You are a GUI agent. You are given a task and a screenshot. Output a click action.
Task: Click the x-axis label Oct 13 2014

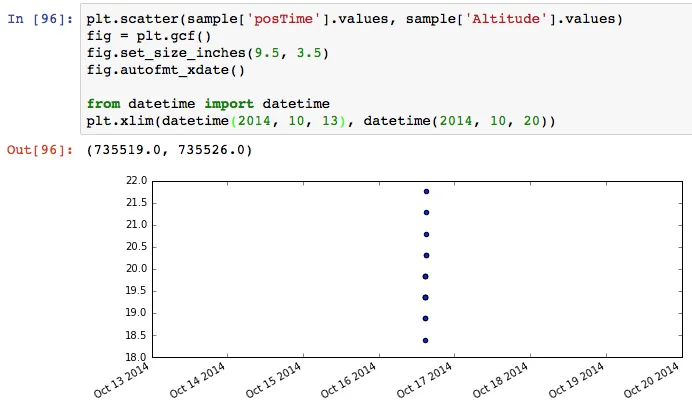[121, 381]
